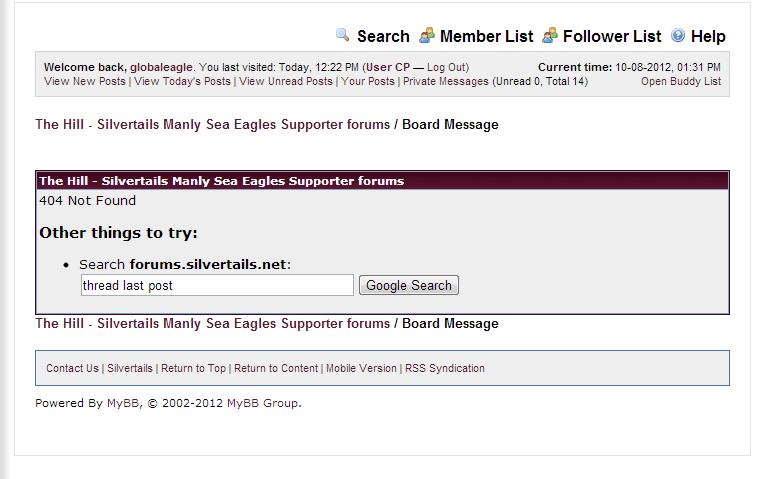Click Contact Us in footer

coord(72,368)
